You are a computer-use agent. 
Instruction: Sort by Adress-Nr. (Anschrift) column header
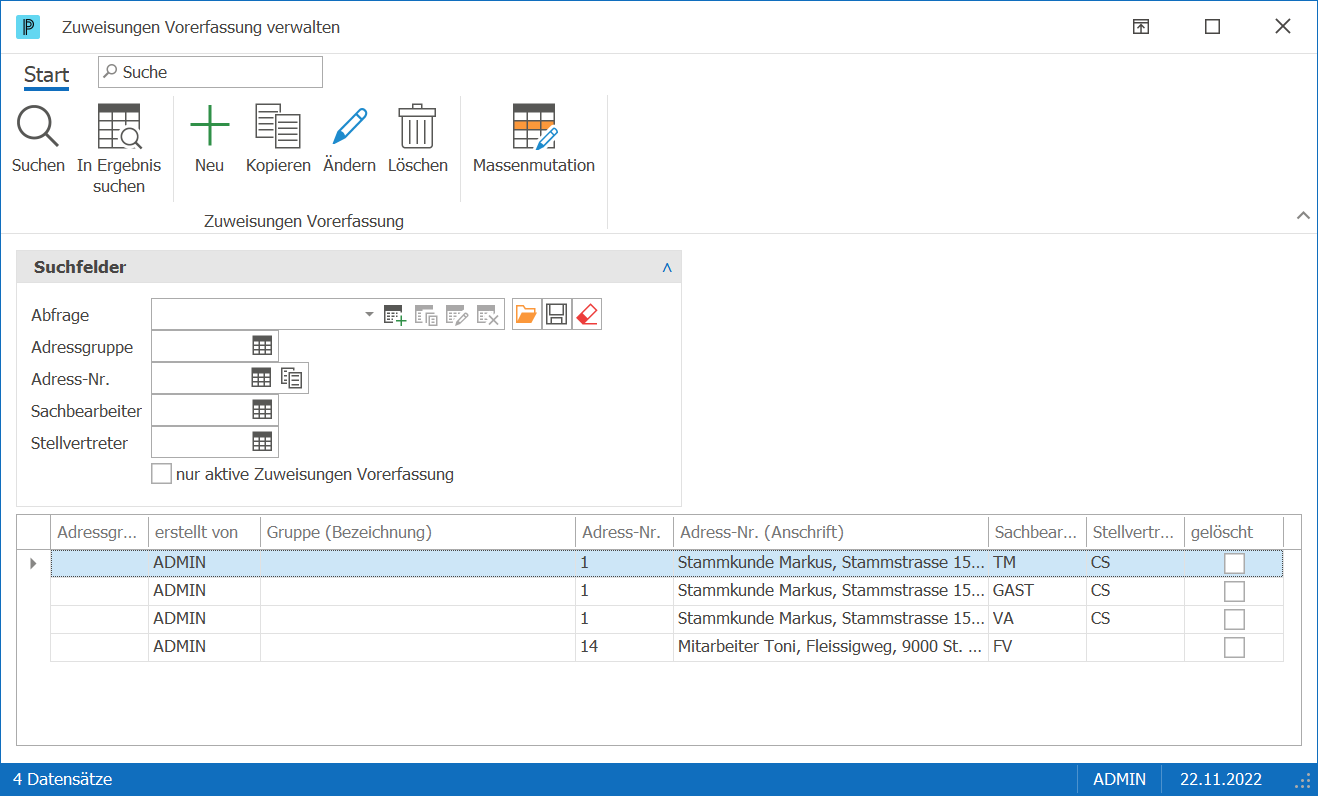point(831,532)
